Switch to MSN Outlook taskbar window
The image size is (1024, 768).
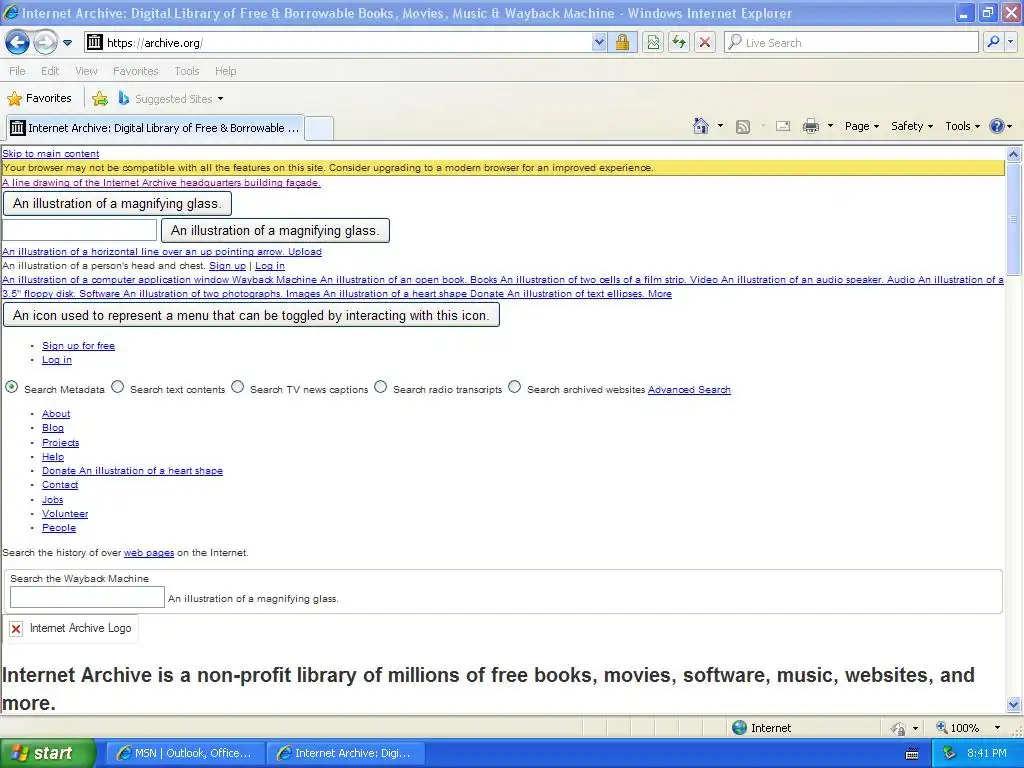[x=184, y=753]
